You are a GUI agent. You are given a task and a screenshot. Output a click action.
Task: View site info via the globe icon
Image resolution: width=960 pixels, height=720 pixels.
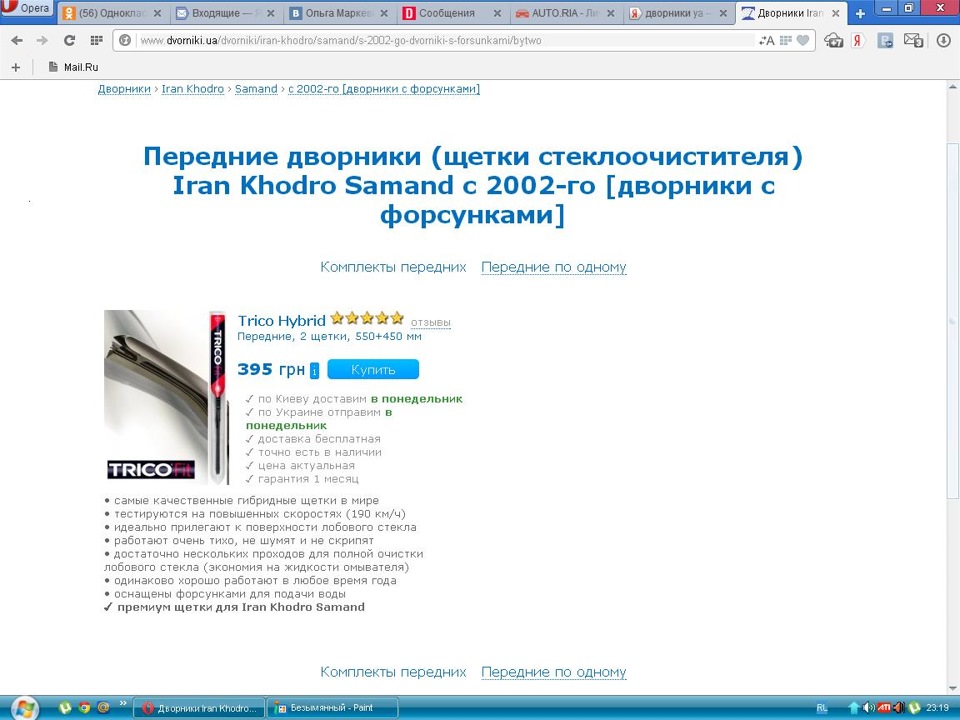coord(125,40)
